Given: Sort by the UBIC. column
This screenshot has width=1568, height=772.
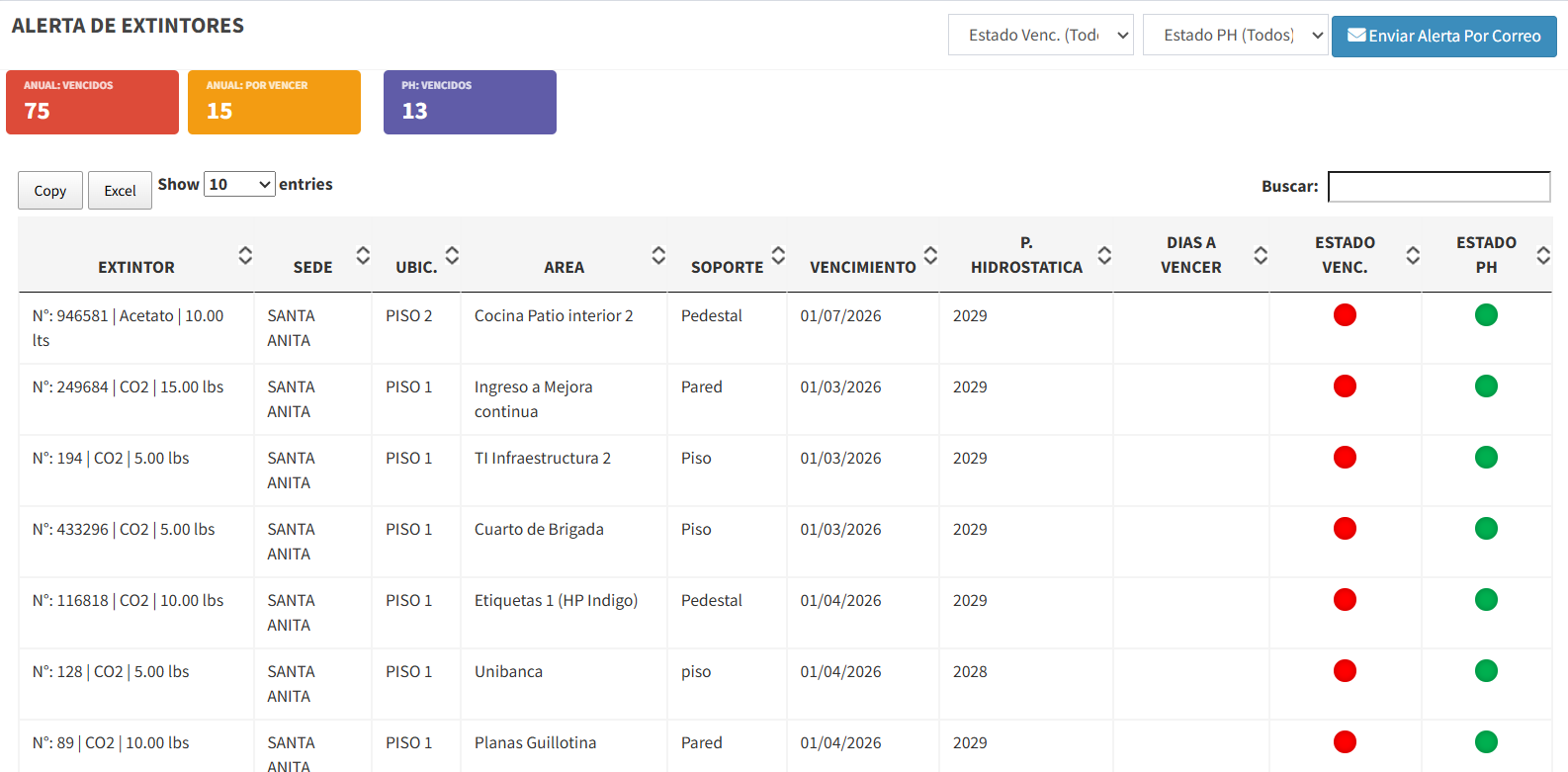Looking at the screenshot, I should tap(416, 255).
